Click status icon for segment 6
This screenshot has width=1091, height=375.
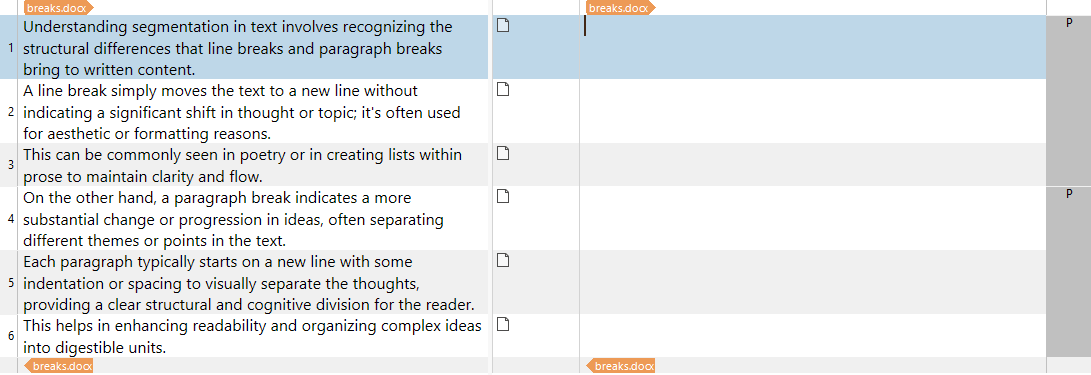tap(502, 324)
